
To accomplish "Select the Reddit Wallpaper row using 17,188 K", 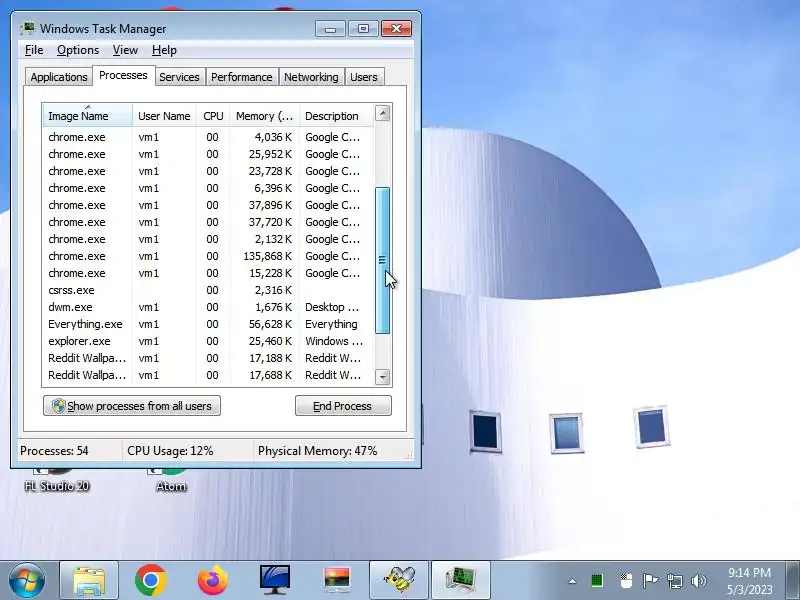I will point(208,358).
